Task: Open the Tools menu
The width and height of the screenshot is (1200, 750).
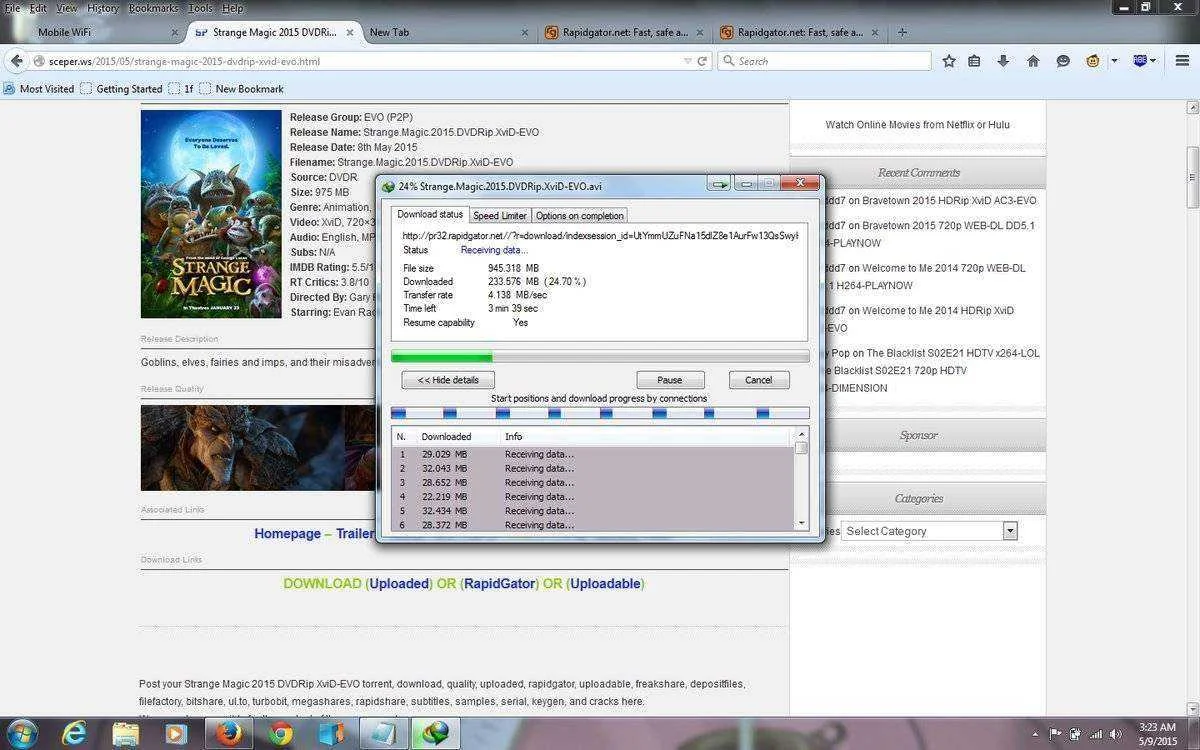Action: tap(200, 8)
